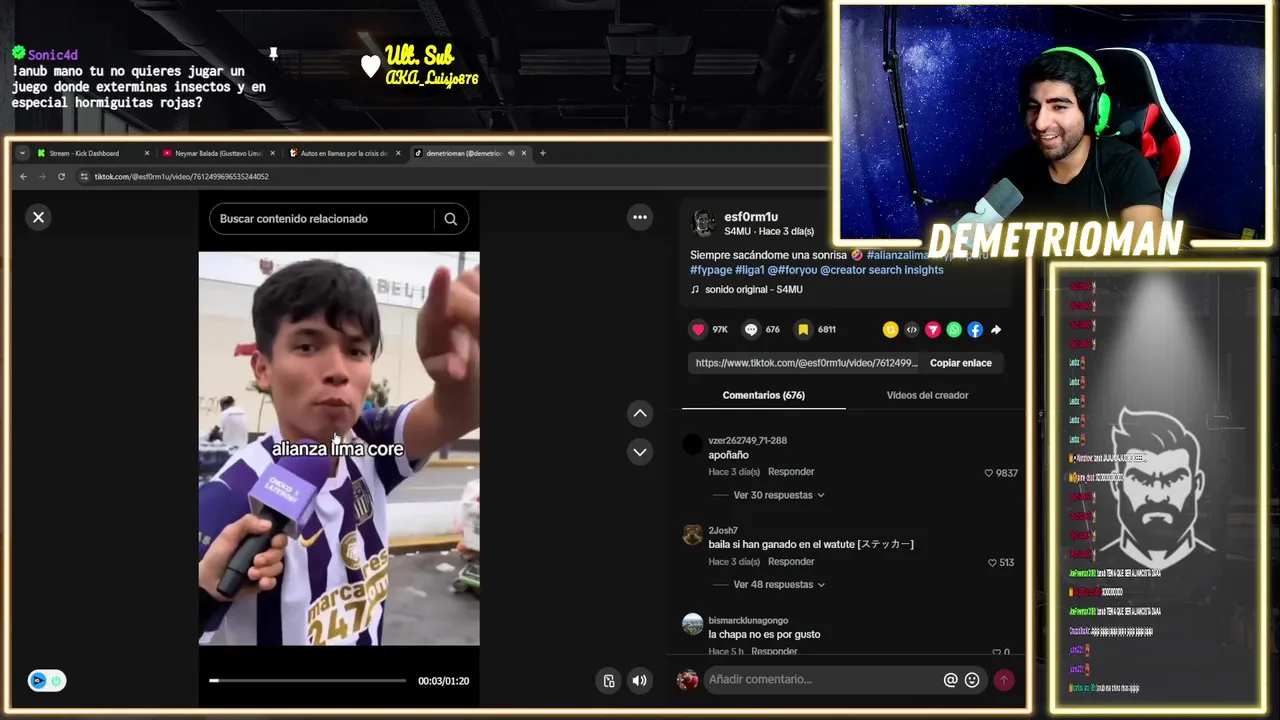1280x720 pixels.
Task: Share the video on Facebook
Action: pyautogui.click(x=975, y=329)
